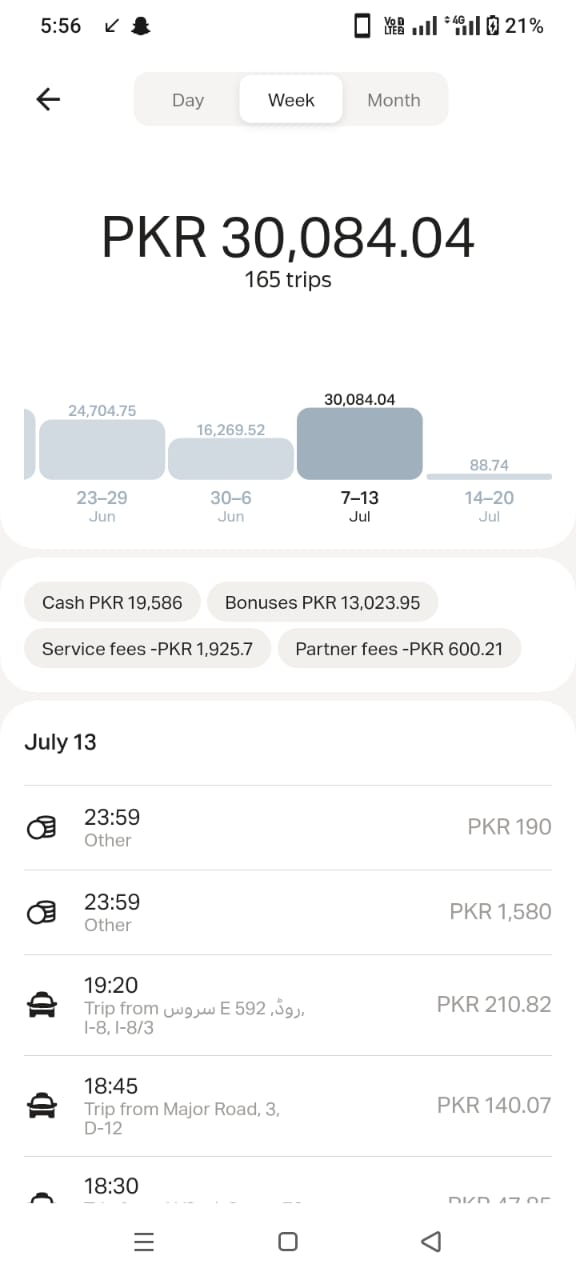This screenshot has height=1280, width=576.
Task: Select the Week tab
Action: 291,100
